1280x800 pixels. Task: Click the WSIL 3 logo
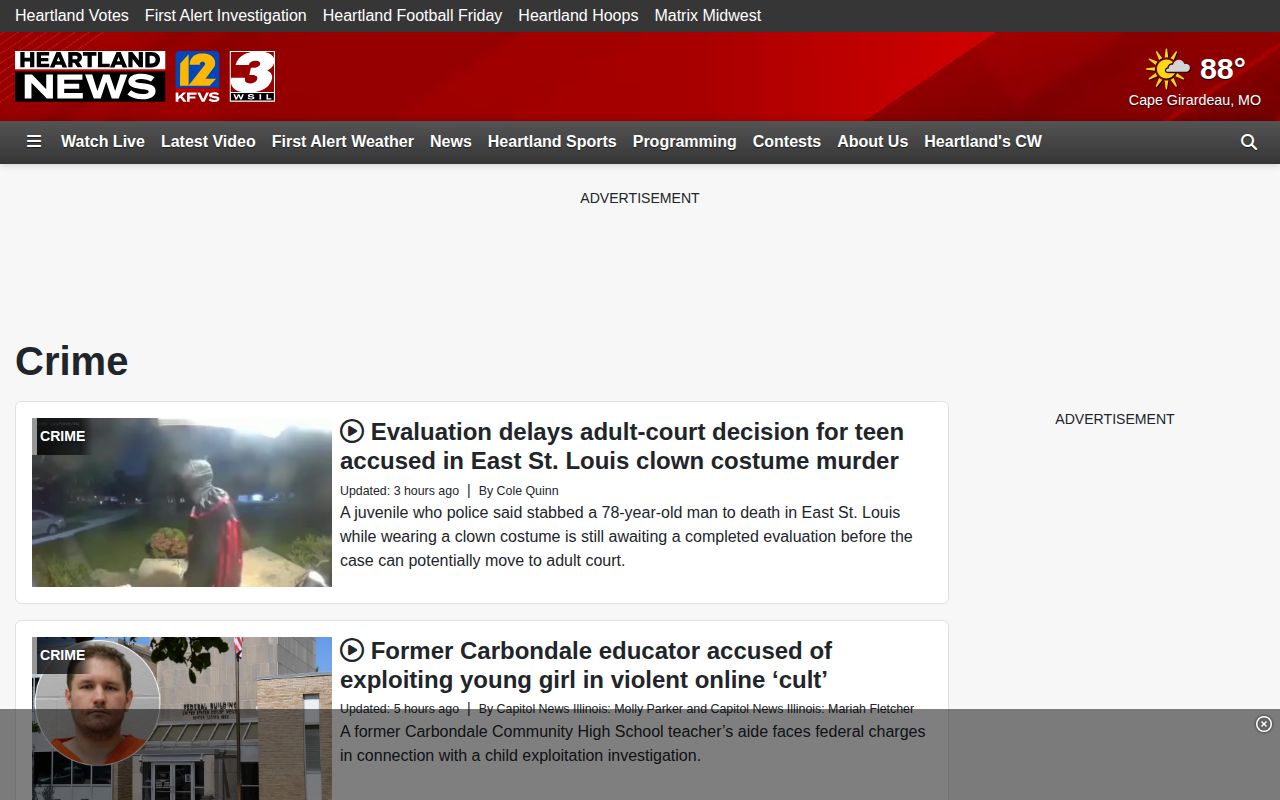[252, 77]
